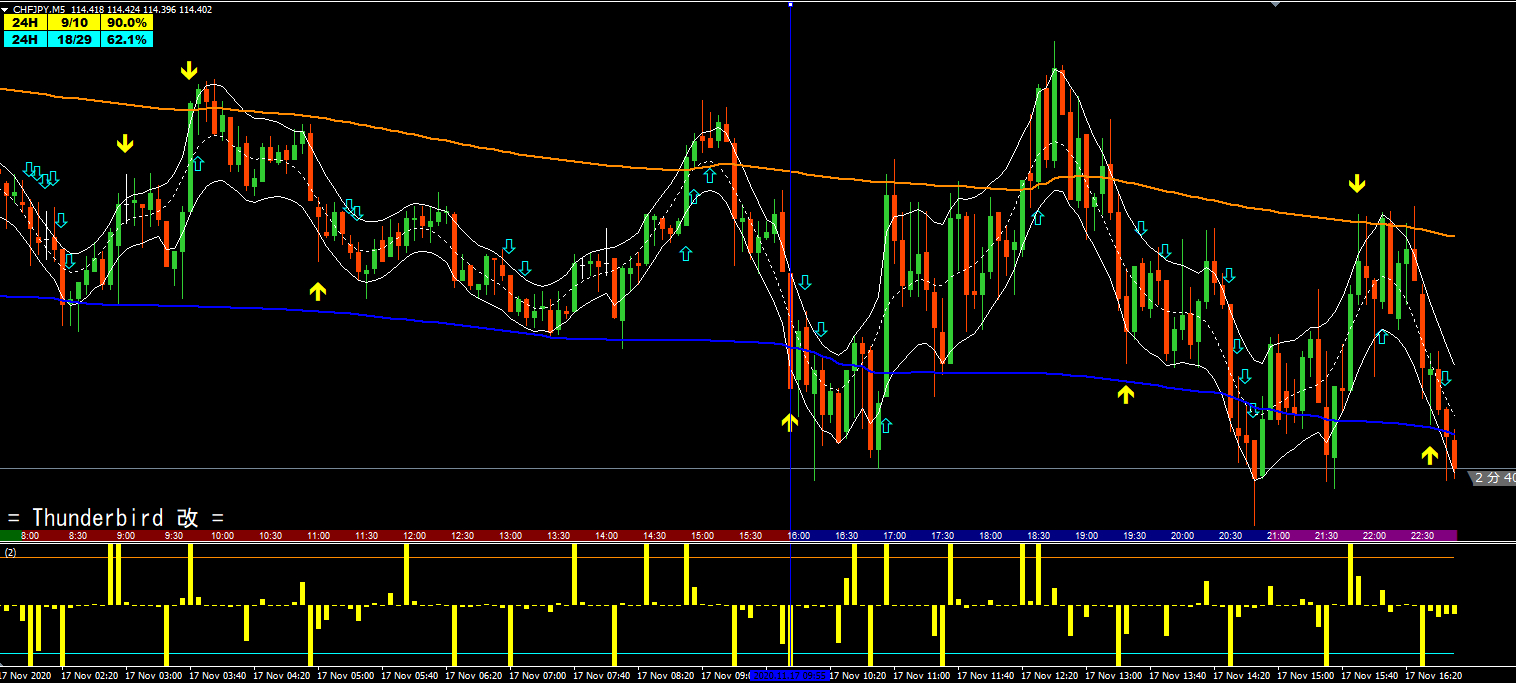Click the '17 Nov 02:20' time axis label
Screen dimensions: 1516x683
coord(92,675)
